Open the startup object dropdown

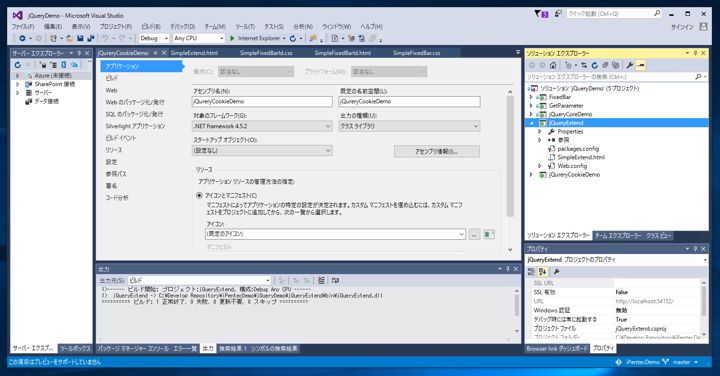[262, 151]
